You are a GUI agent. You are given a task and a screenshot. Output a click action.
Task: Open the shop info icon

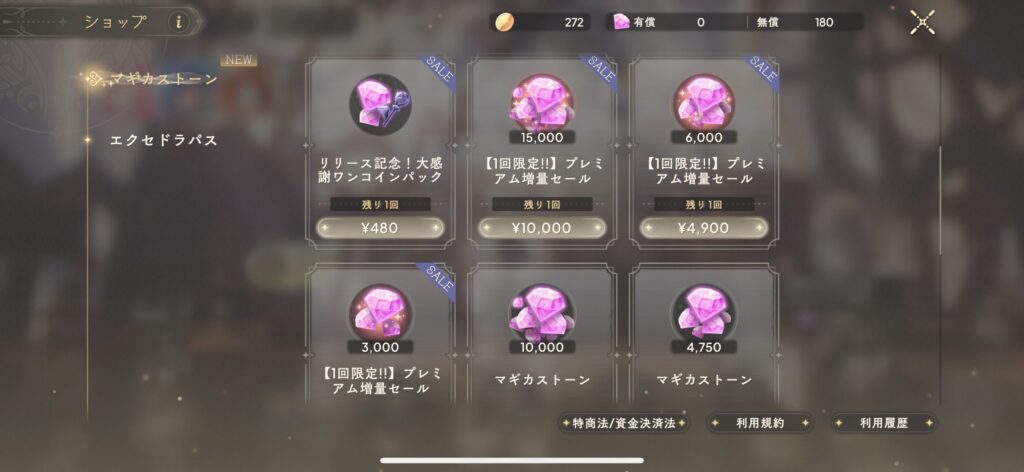pyautogui.click(x=178, y=22)
